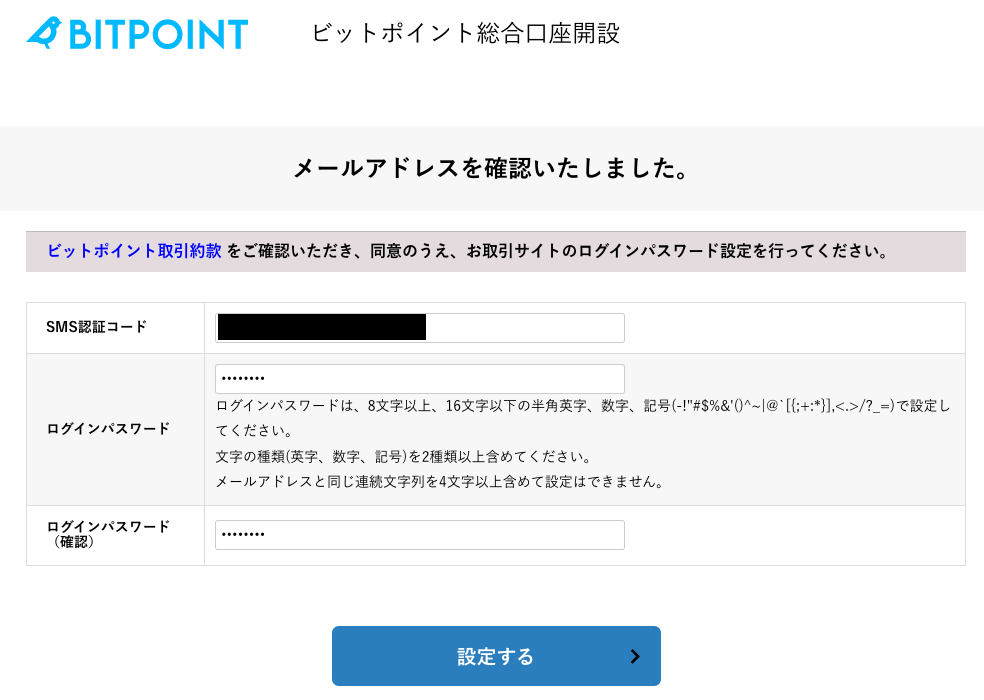Click the ビットポイント総合口座開設 page title
The width and height of the screenshot is (984, 700).
(x=465, y=33)
